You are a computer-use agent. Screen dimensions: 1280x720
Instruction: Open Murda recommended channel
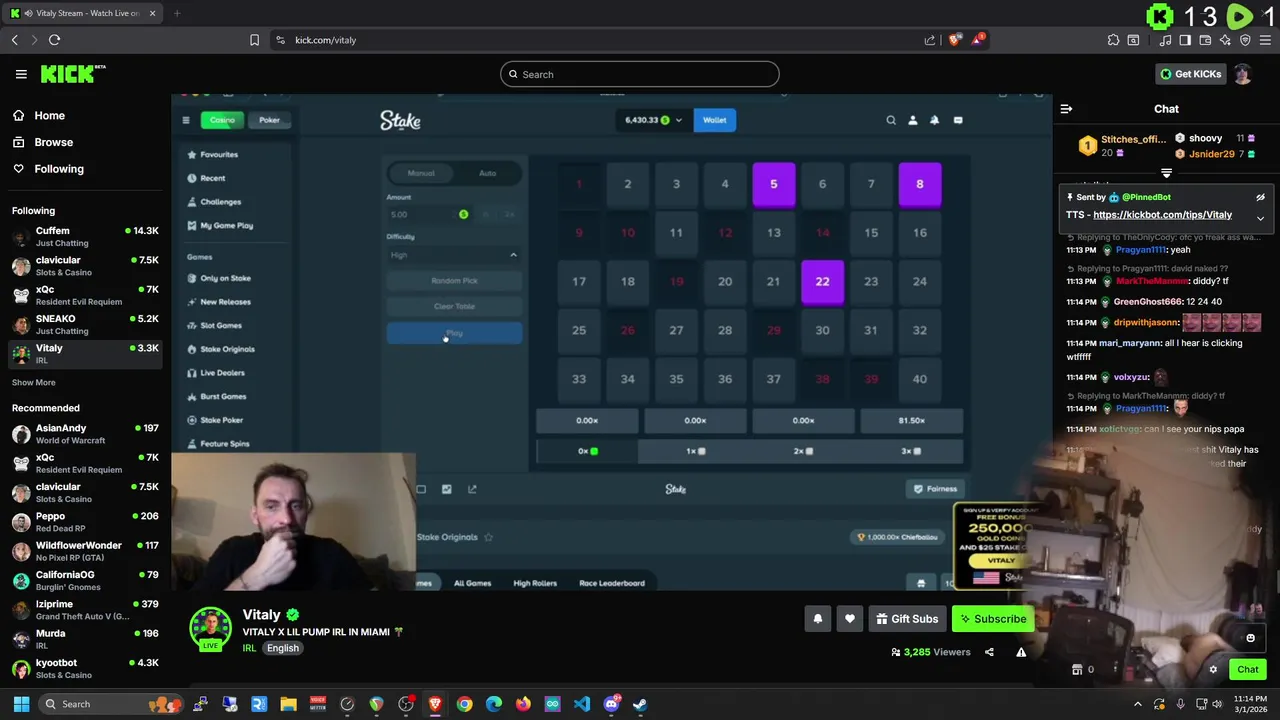point(85,639)
